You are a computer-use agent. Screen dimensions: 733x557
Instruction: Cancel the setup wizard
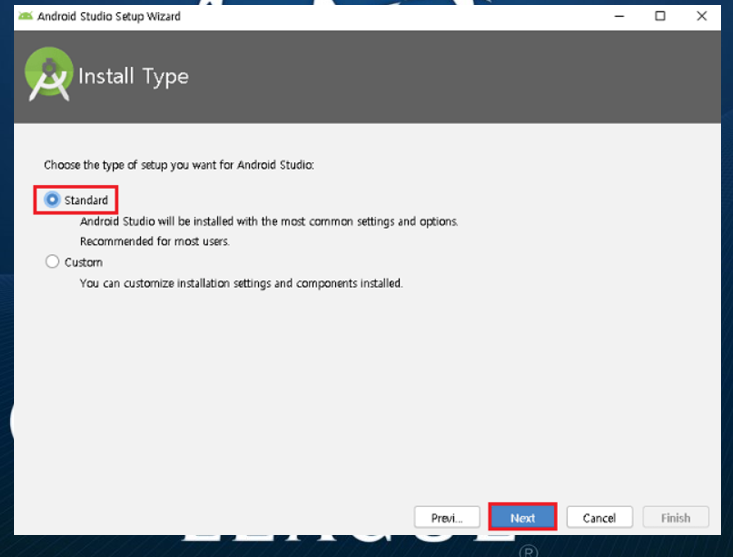click(x=599, y=517)
